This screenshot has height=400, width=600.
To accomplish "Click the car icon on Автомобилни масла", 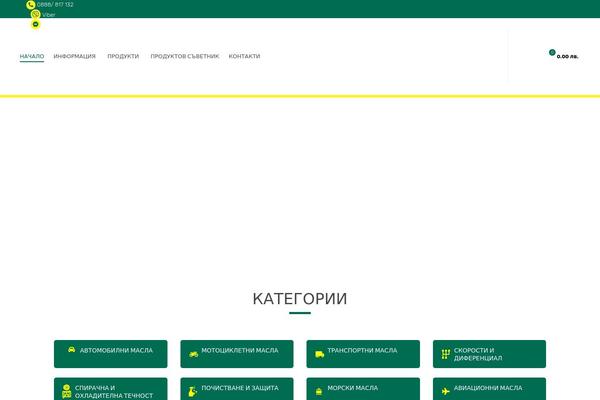I will [72, 349].
